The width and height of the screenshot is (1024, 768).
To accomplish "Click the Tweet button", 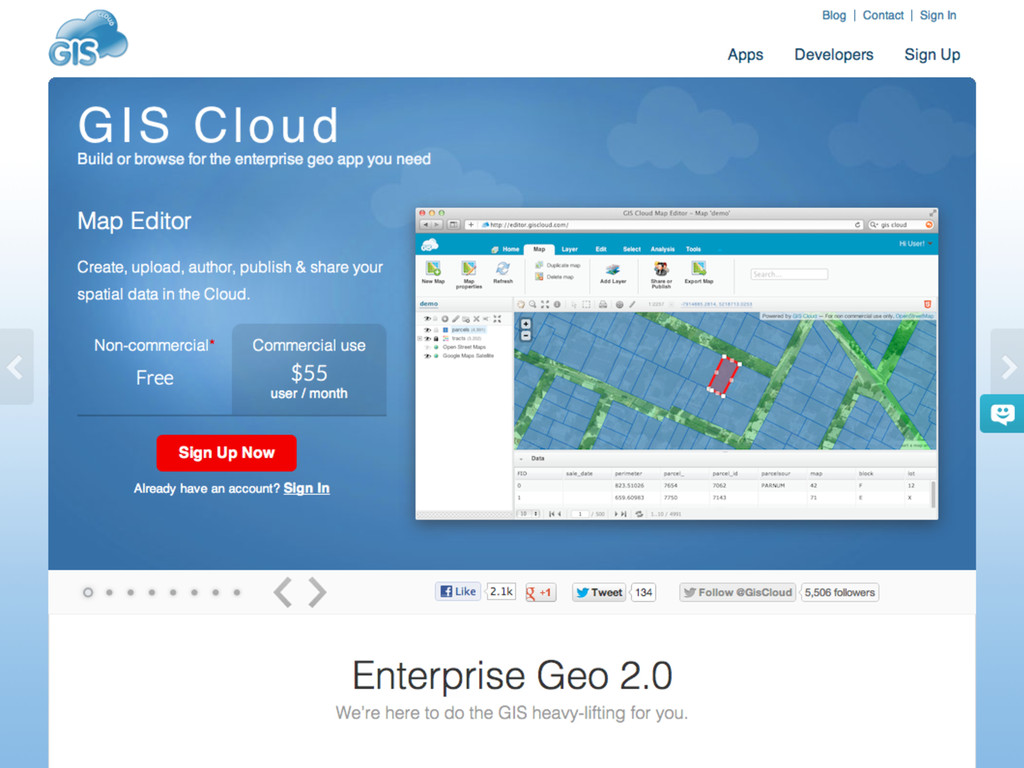I will pos(598,592).
